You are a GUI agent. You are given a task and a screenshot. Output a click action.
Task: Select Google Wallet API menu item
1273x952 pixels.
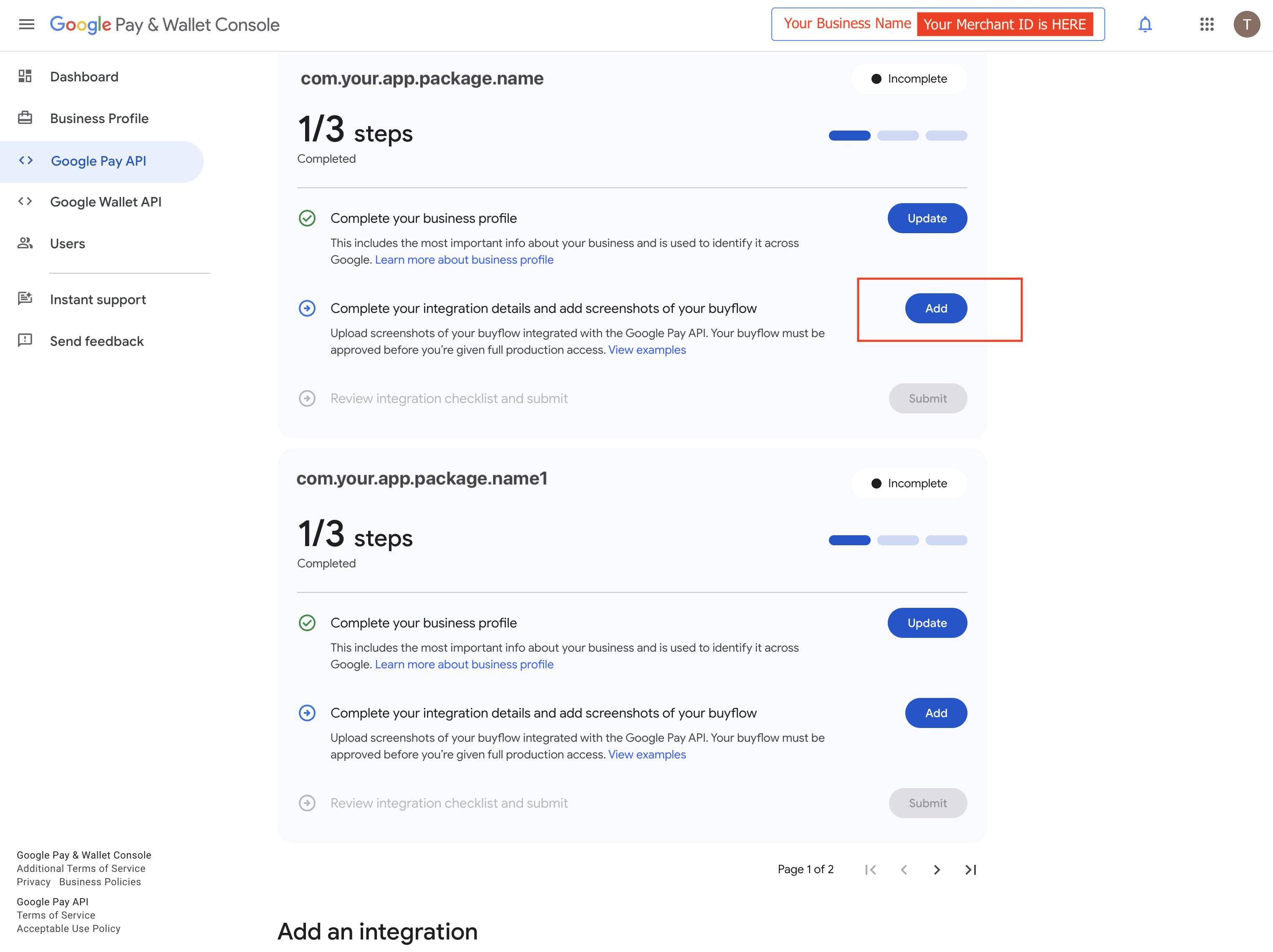[106, 202]
